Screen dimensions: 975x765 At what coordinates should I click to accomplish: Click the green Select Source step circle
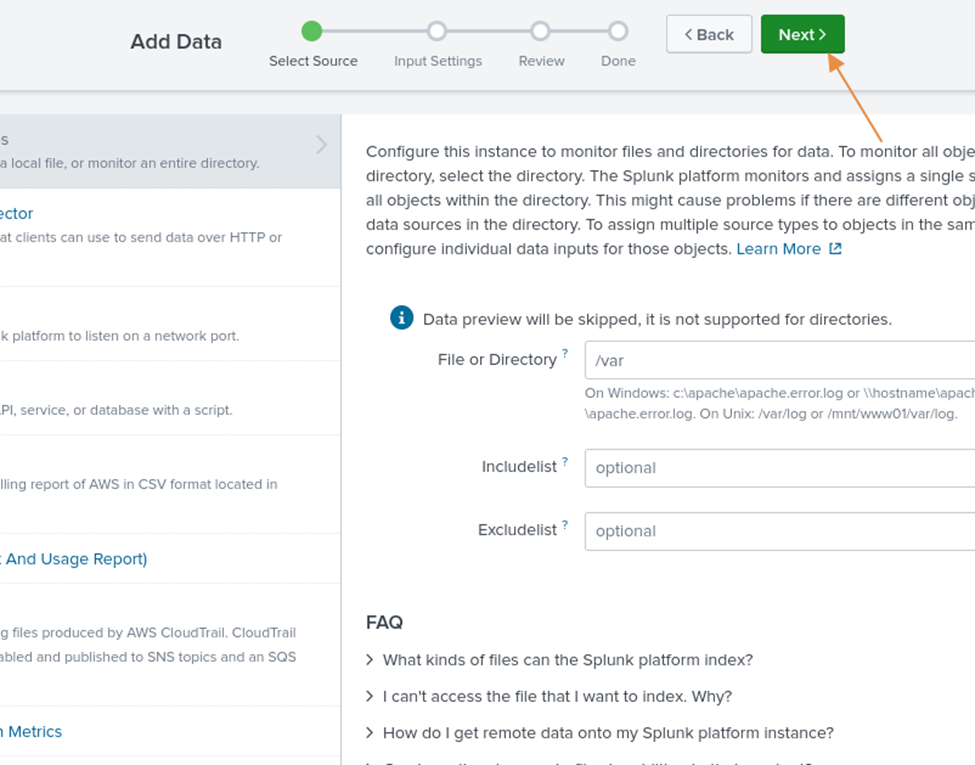click(312, 31)
